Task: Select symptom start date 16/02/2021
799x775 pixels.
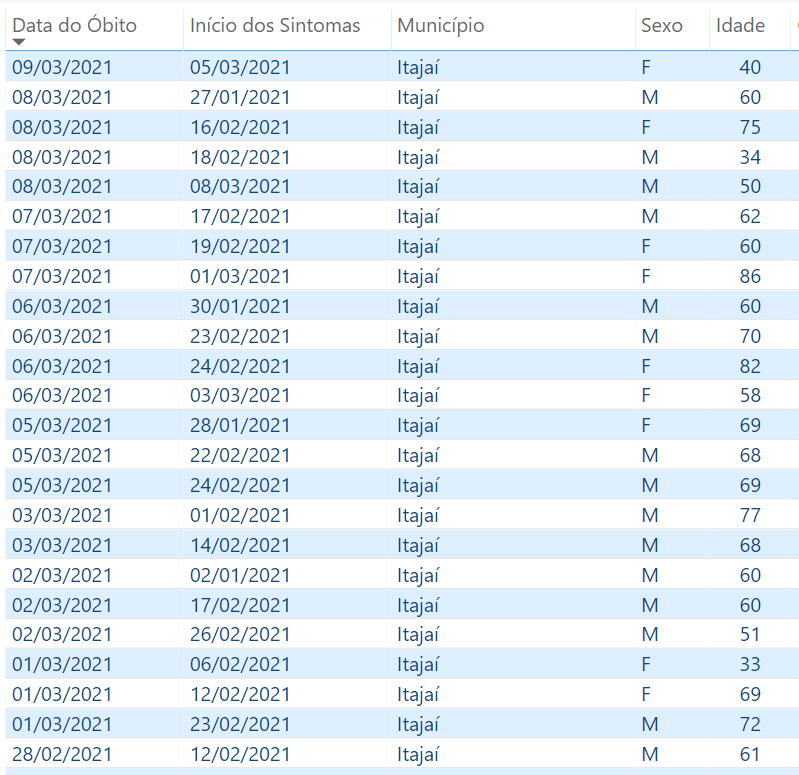Action: coord(239,127)
